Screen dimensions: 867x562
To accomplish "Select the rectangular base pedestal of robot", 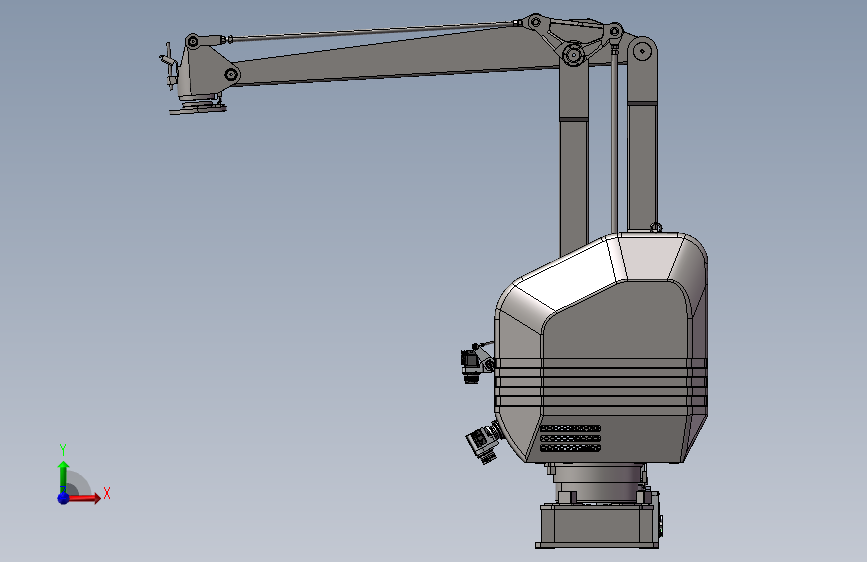I will (600, 525).
